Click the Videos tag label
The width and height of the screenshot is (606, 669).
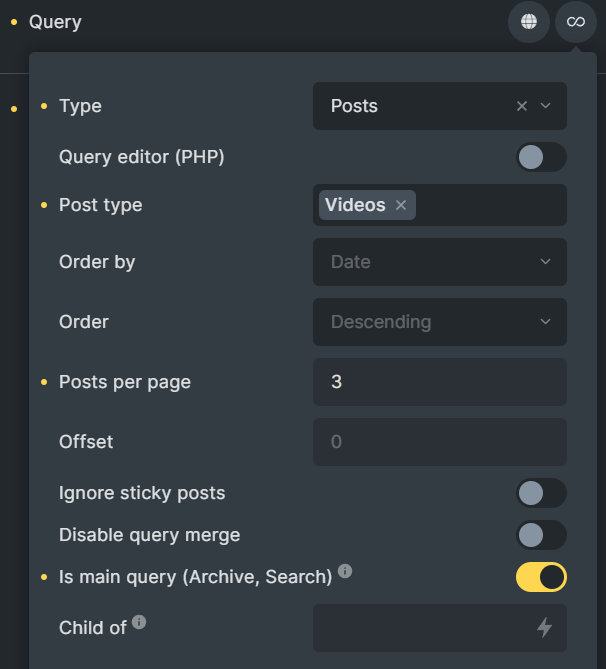(x=355, y=205)
